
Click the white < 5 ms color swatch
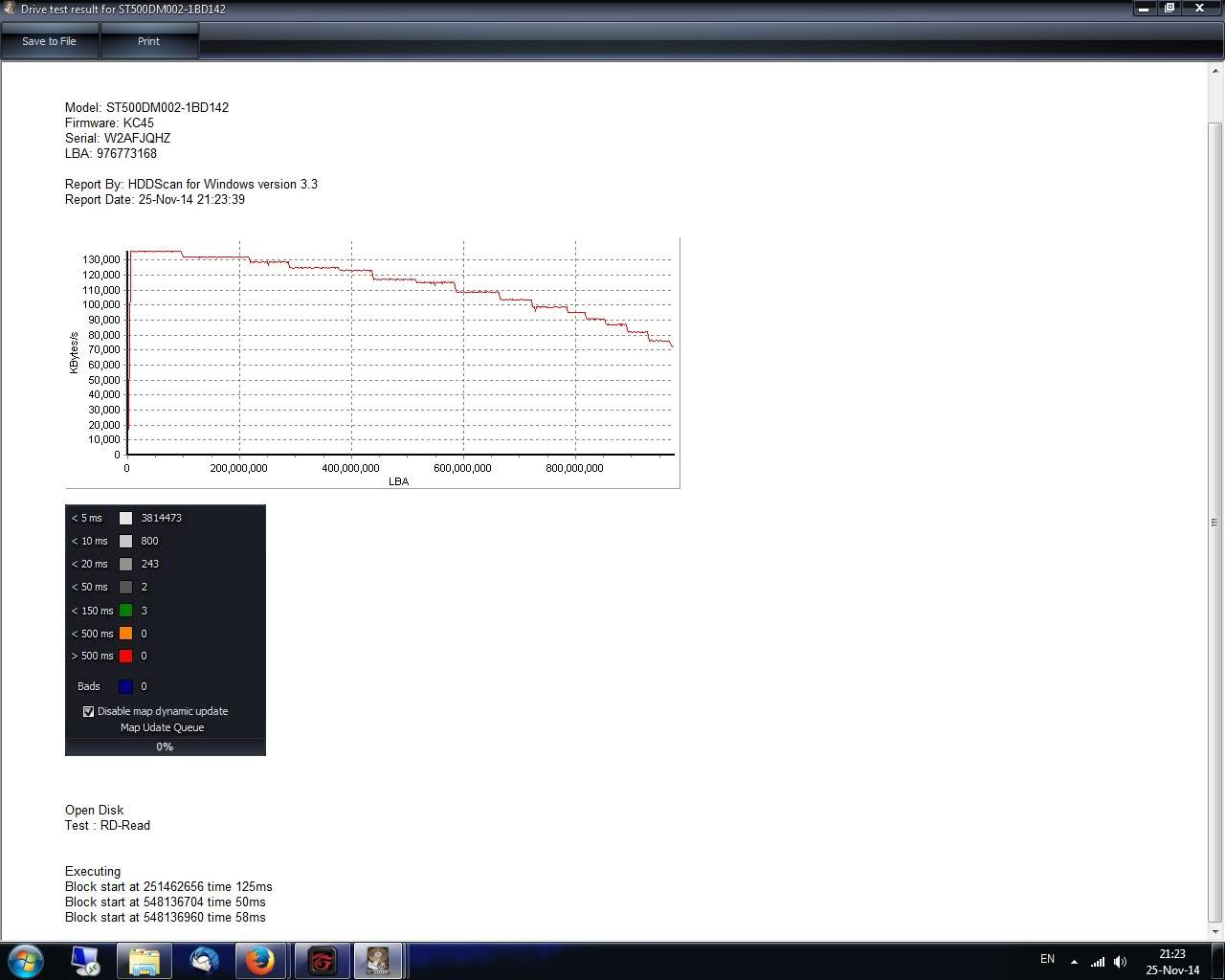pos(125,518)
